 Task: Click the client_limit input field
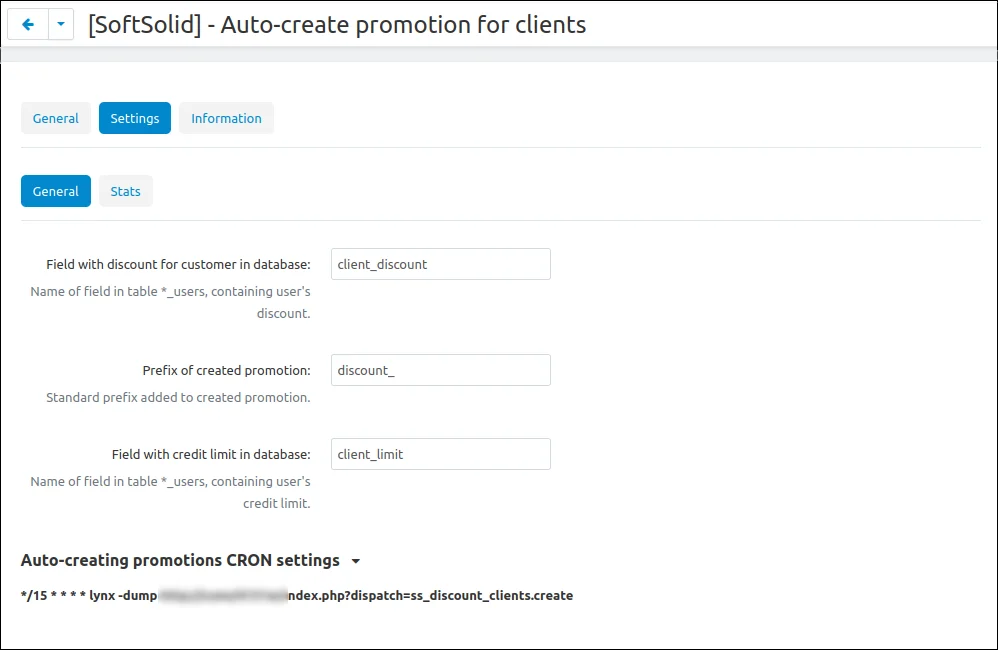click(440, 454)
